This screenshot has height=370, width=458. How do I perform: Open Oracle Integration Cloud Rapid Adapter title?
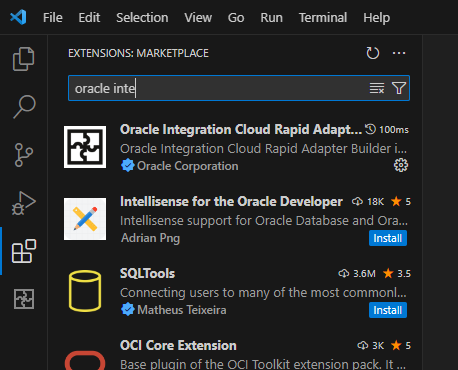click(x=241, y=129)
